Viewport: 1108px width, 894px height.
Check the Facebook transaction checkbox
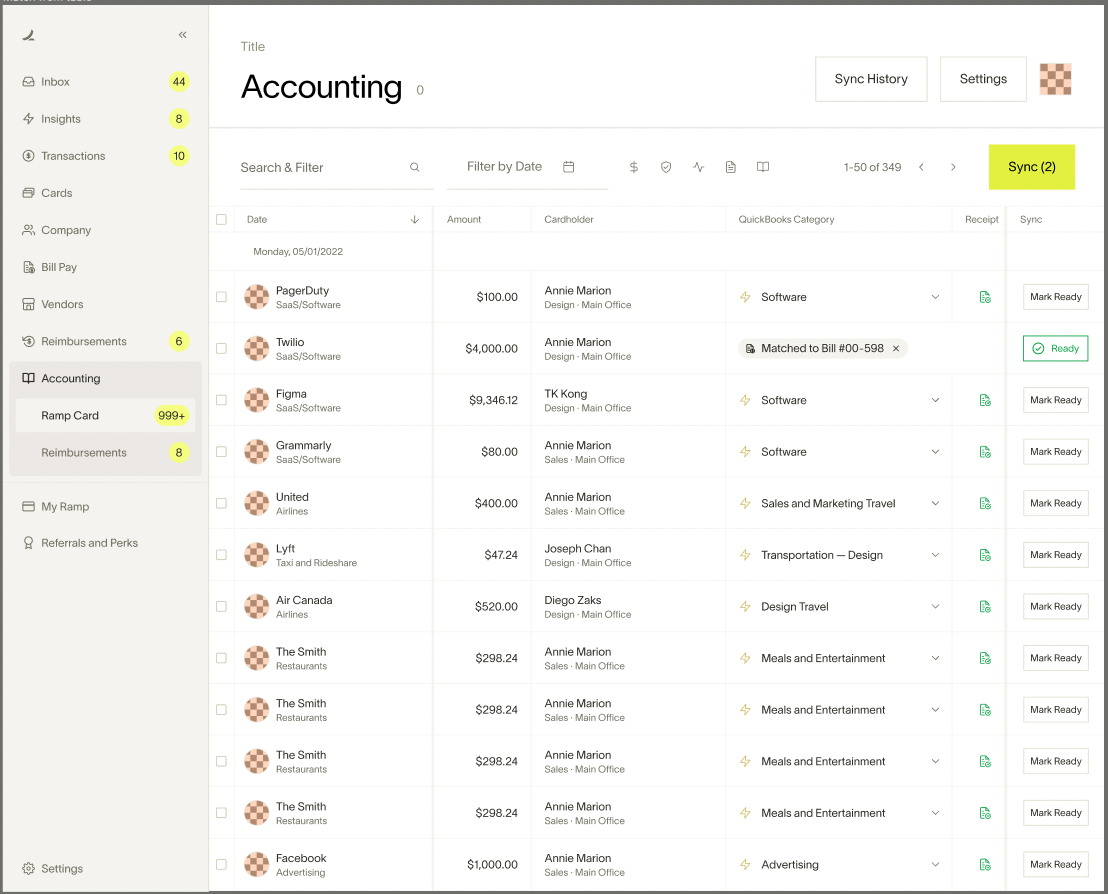pyautogui.click(x=221, y=864)
